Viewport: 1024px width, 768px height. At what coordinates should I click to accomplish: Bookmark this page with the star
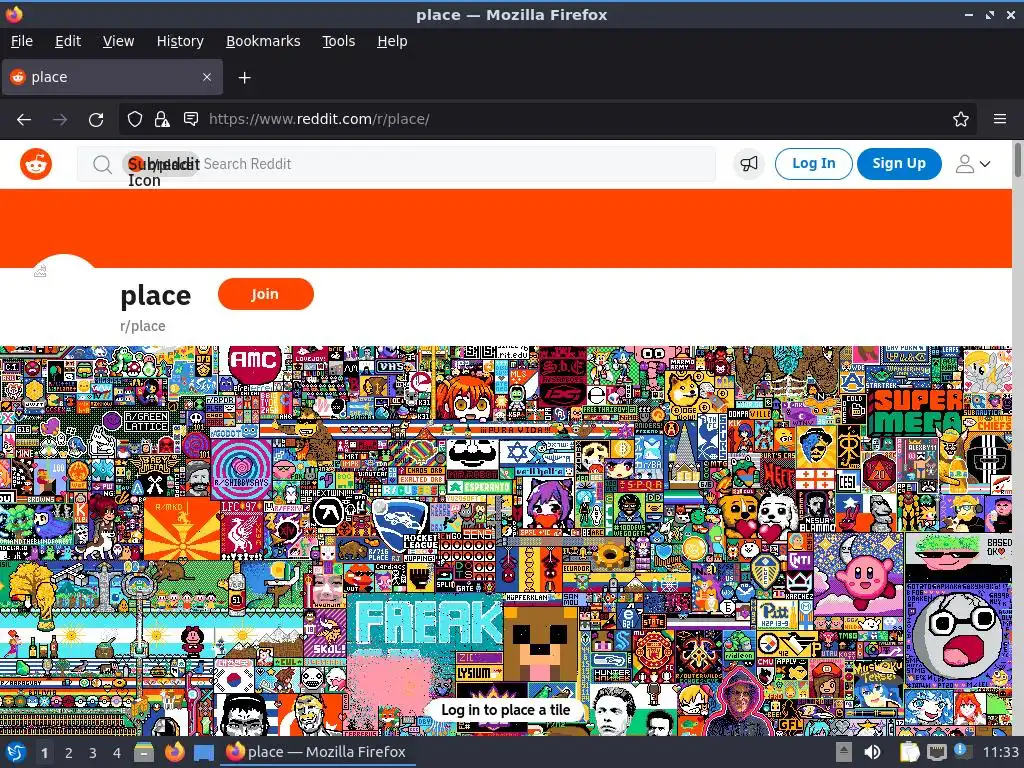[961, 119]
